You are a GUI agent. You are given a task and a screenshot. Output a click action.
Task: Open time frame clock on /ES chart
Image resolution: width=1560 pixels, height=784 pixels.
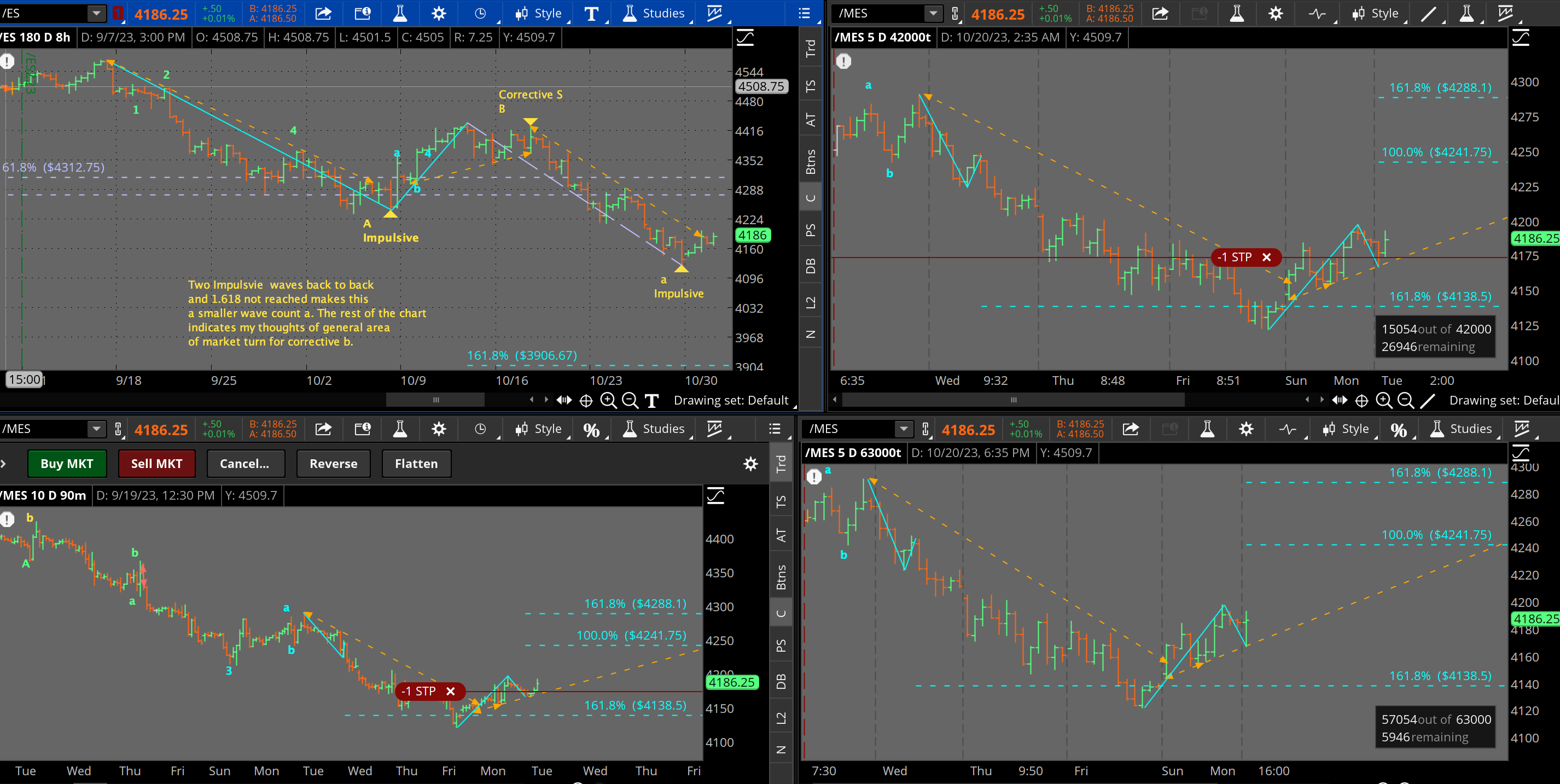click(480, 13)
